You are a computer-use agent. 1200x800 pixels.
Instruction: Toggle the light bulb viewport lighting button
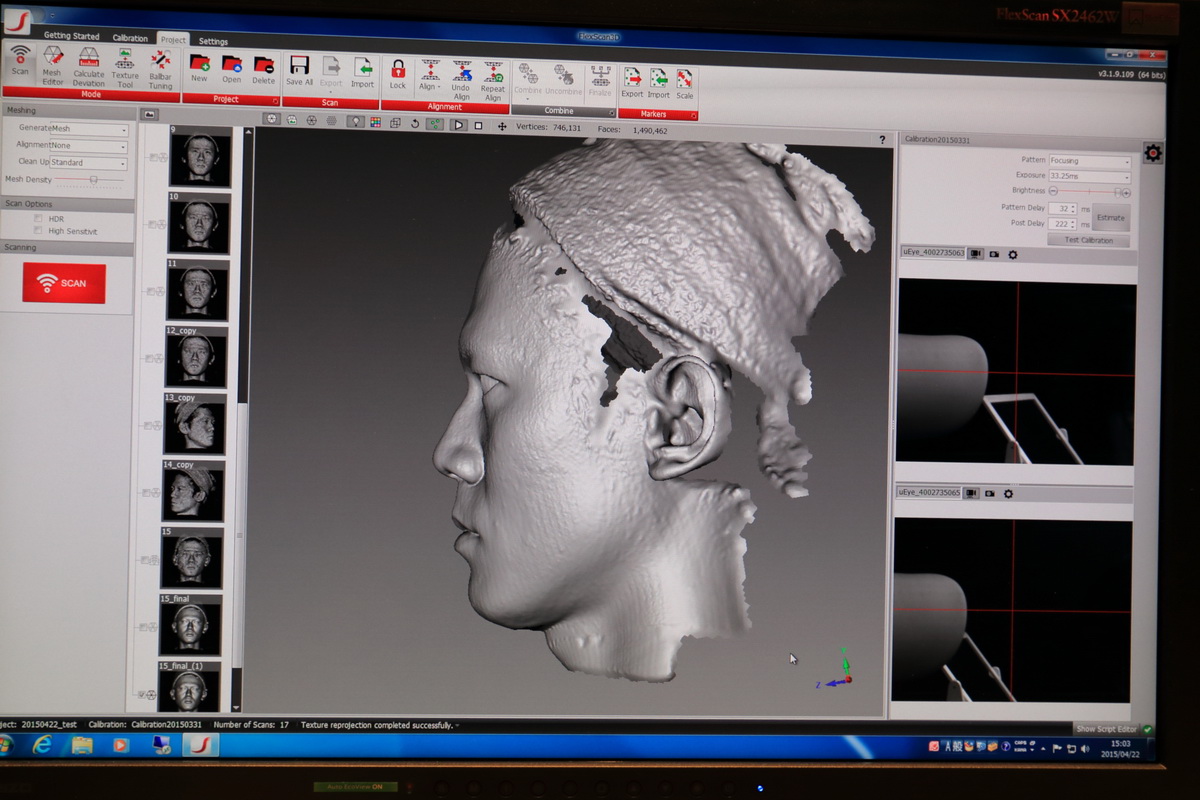click(x=354, y=122)
